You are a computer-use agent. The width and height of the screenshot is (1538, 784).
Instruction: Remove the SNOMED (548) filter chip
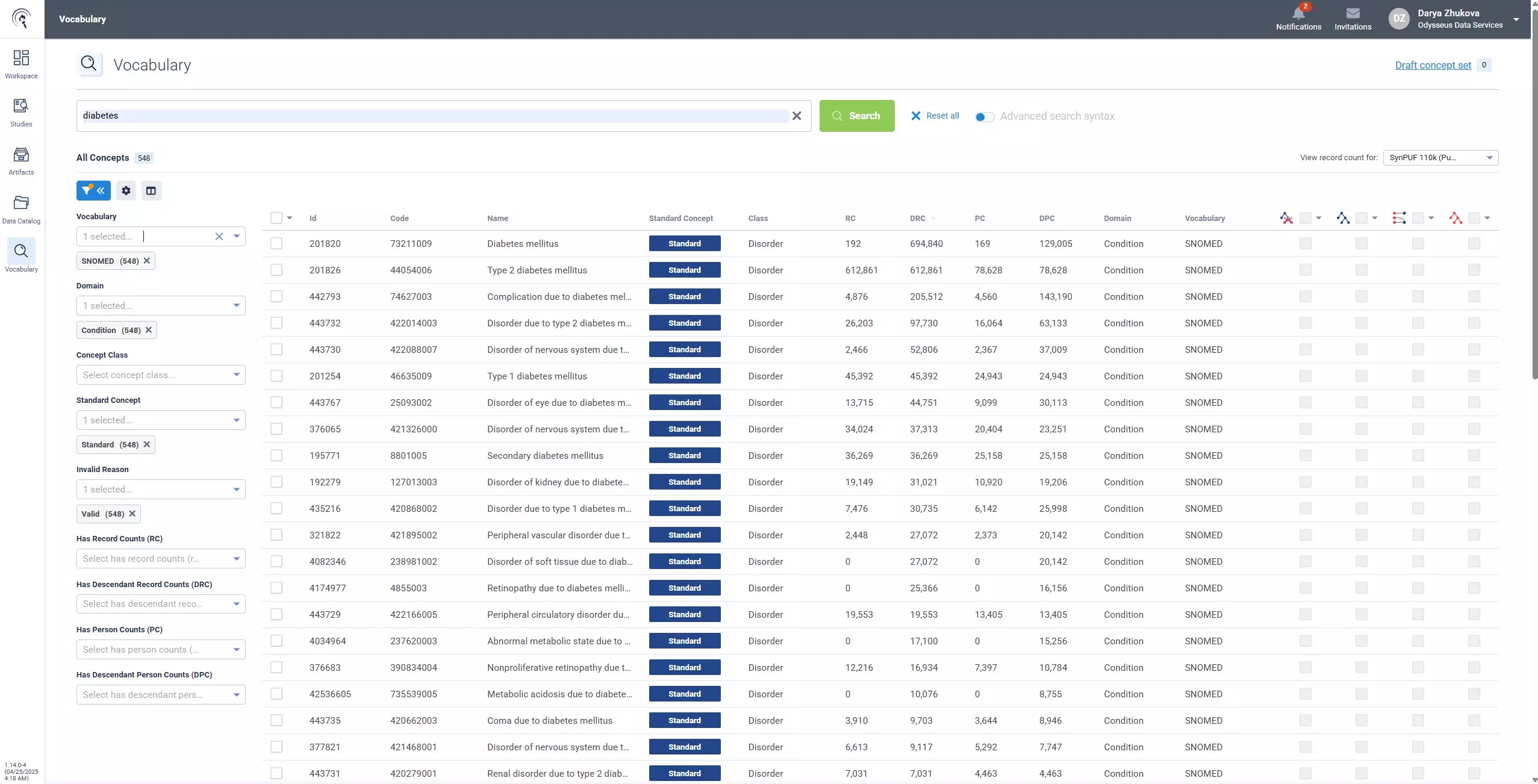[146, 261]
